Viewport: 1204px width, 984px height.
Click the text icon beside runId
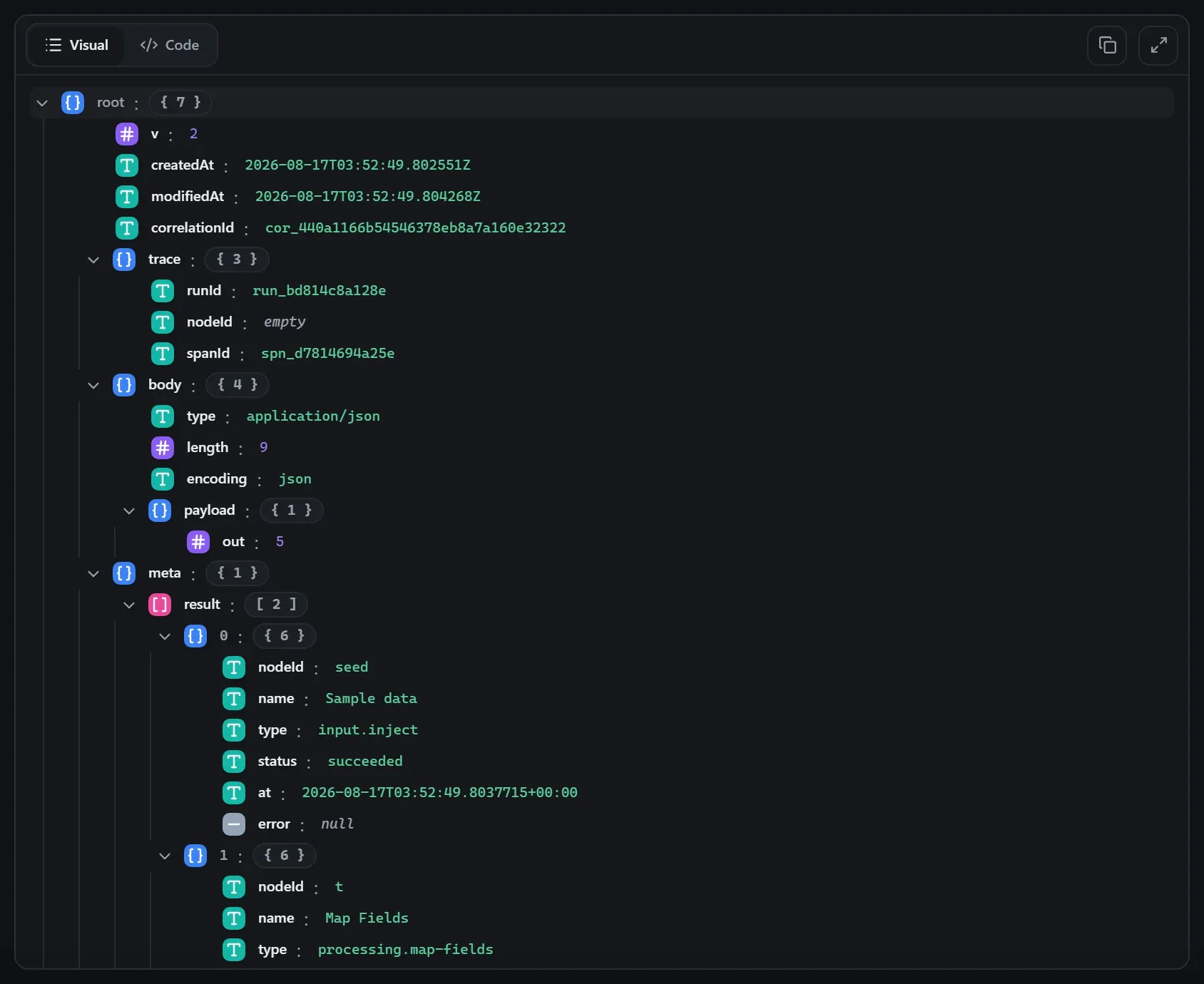[163, 291]
